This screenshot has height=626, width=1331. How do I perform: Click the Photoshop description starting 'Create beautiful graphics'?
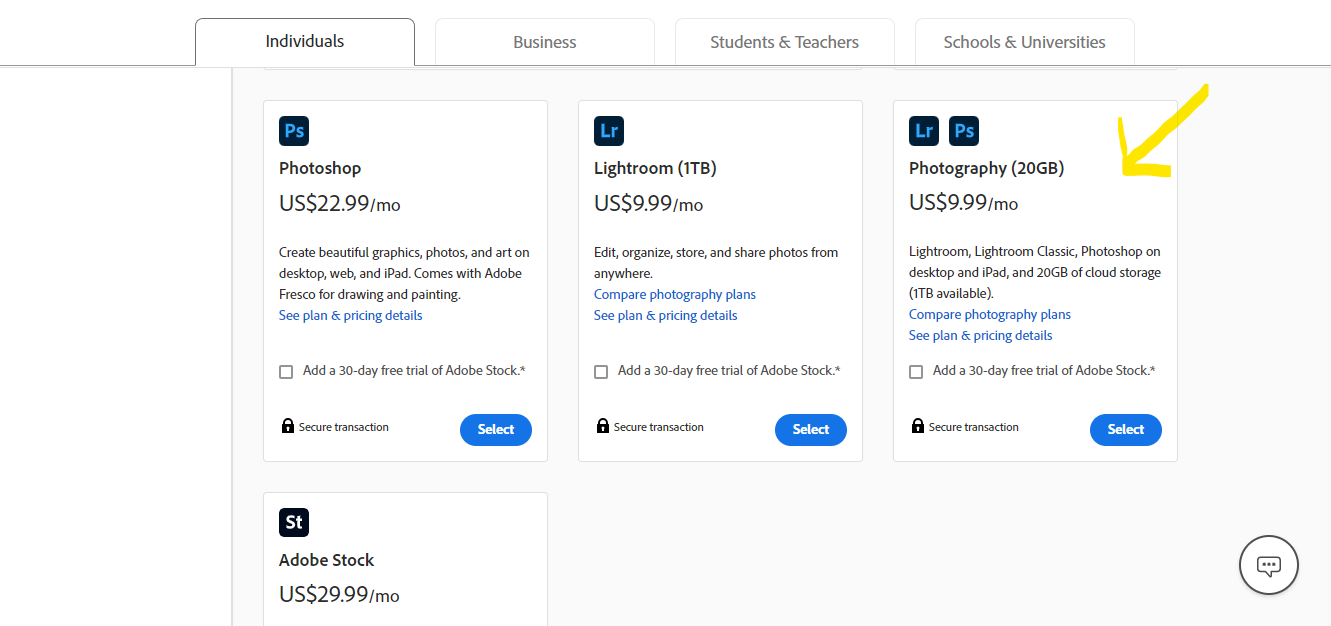[x=404, y=273]
